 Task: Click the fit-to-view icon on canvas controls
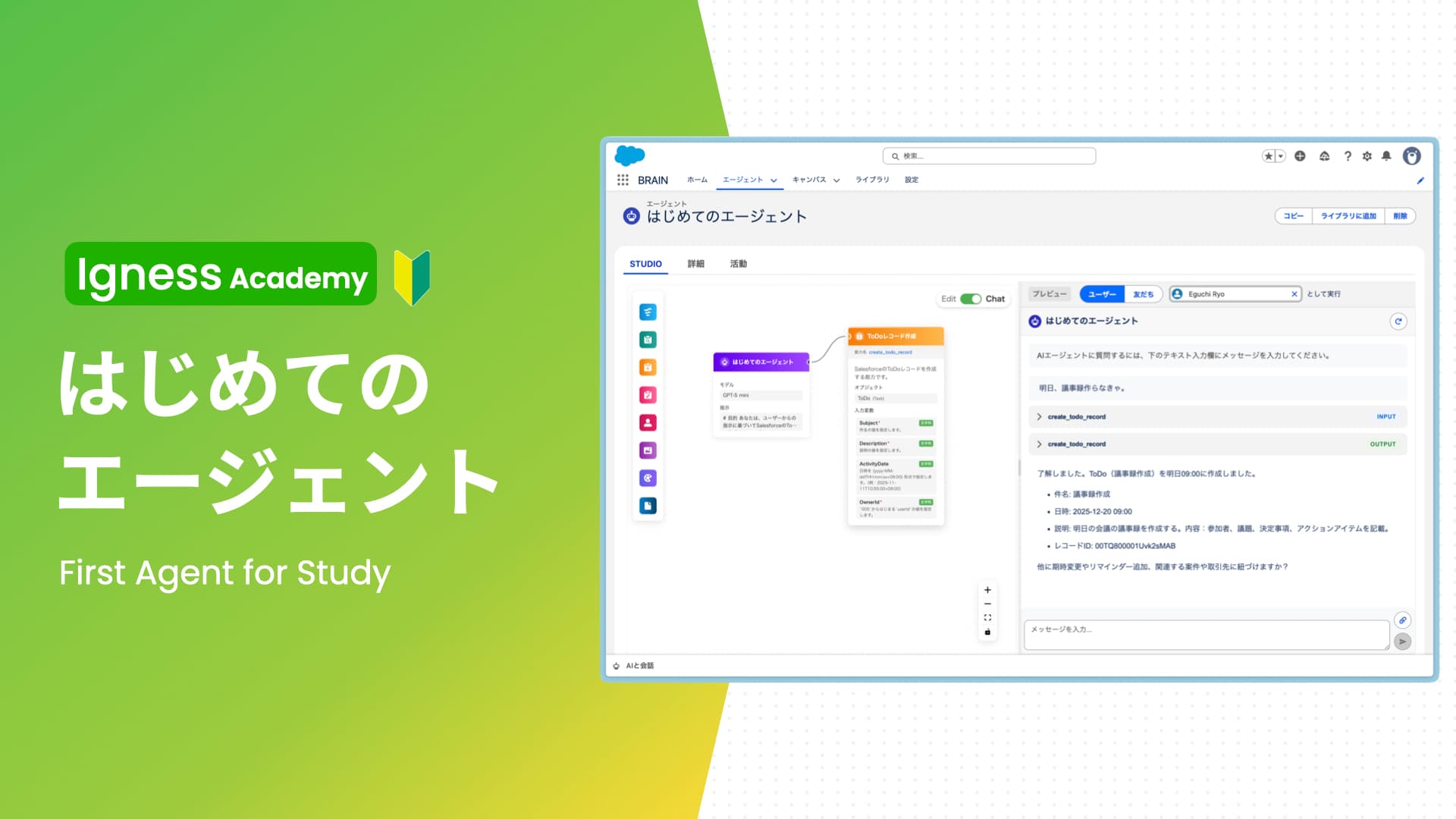[x=987, y=618]
